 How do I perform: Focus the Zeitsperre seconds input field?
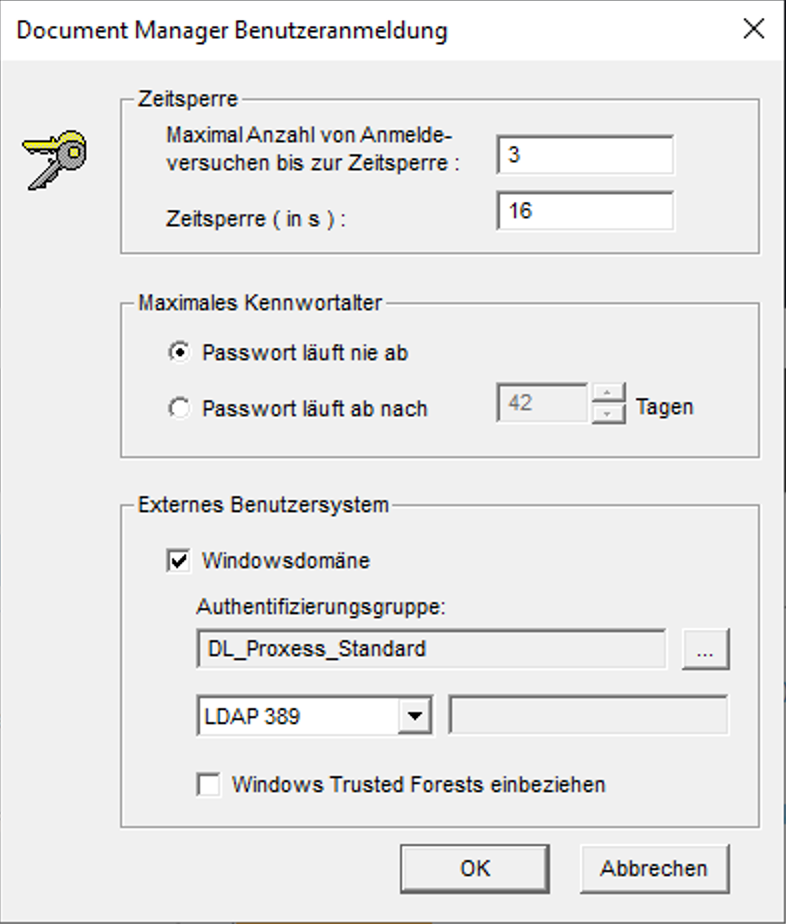[x=584, y=212]
